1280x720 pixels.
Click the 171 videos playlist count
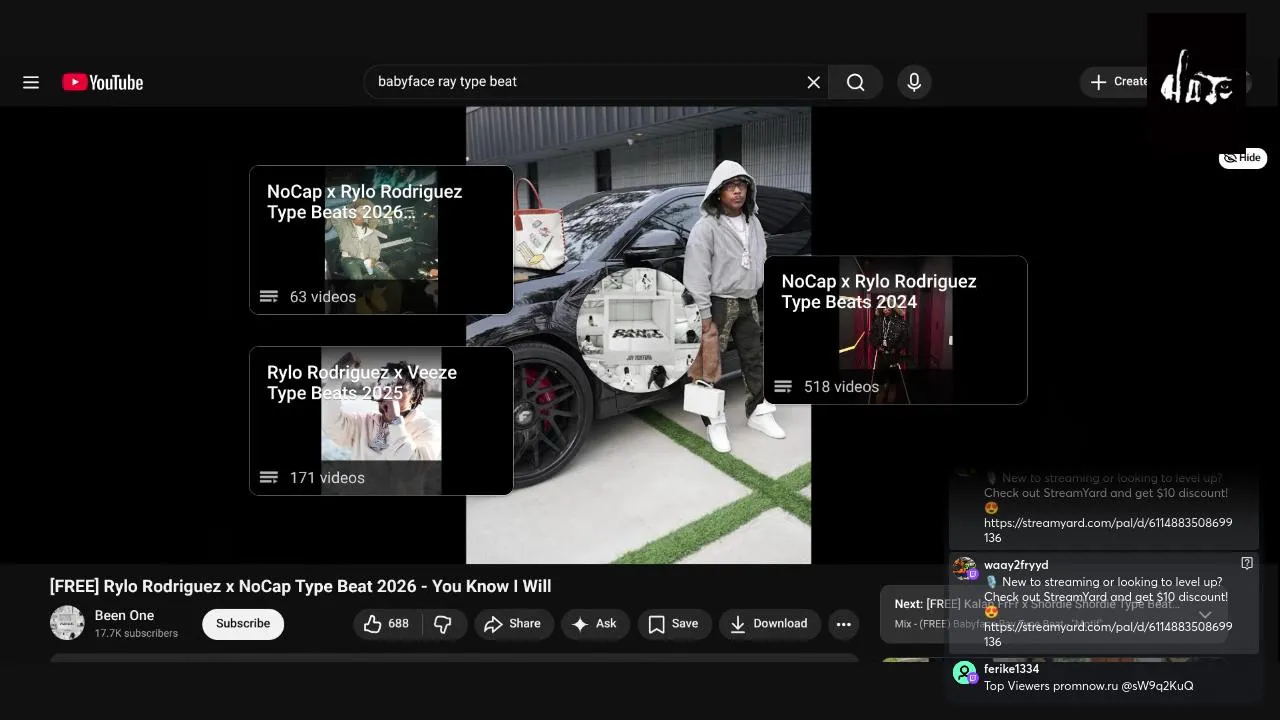(327, 478)
